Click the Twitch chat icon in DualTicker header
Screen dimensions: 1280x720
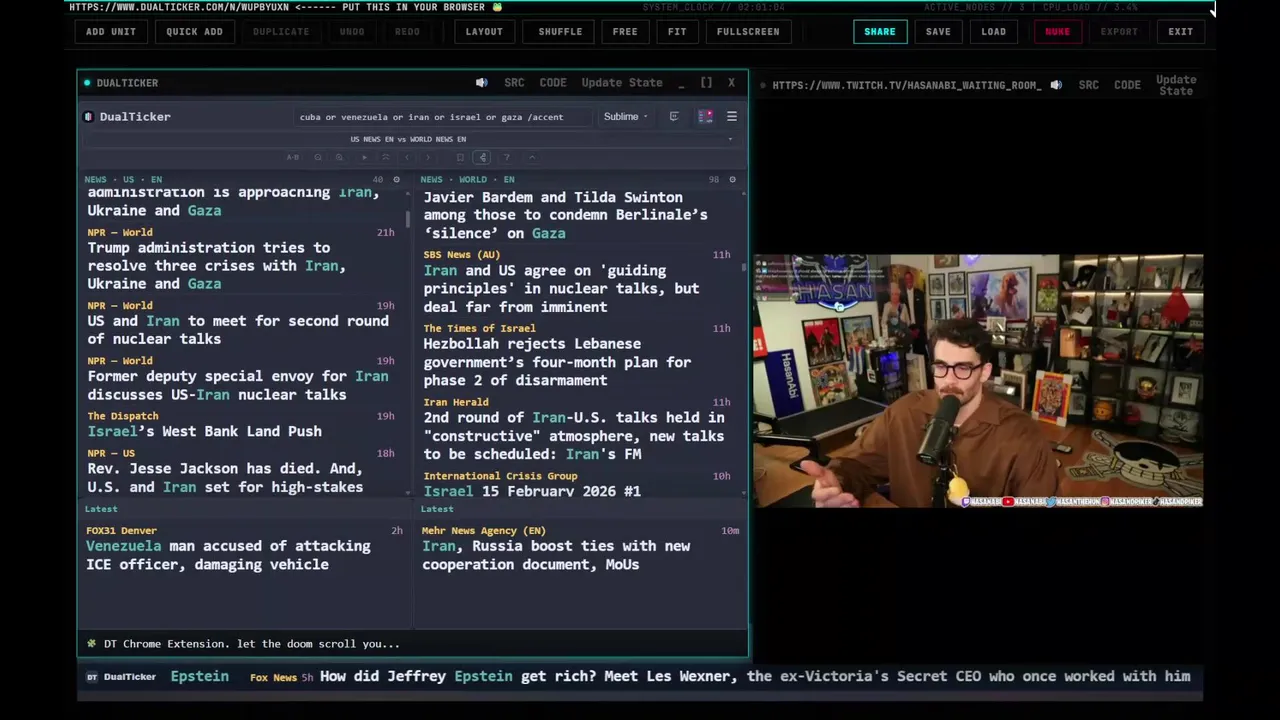[x=674, y=116]
